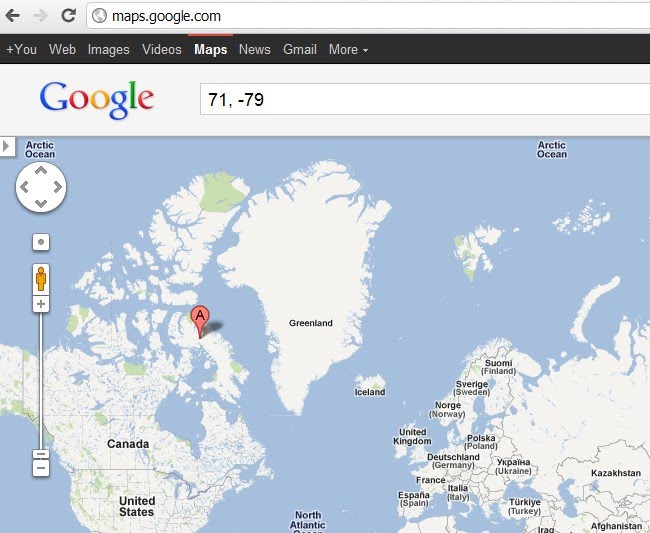Viewport: 650px width, 533px height.
Task: Click the Sverige (Sweden) map label
Action: tap(472, 388)
